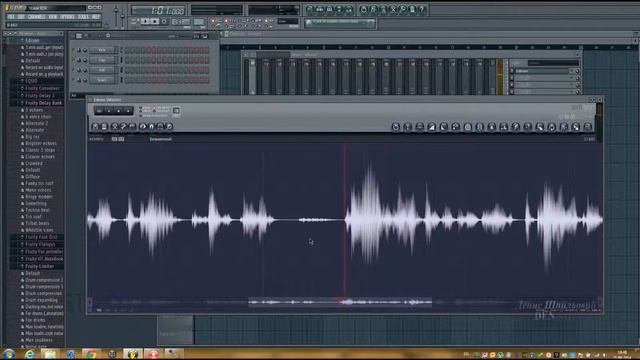Toggle Edison loop playback button
640x360 pixels.
coord(99,111)
